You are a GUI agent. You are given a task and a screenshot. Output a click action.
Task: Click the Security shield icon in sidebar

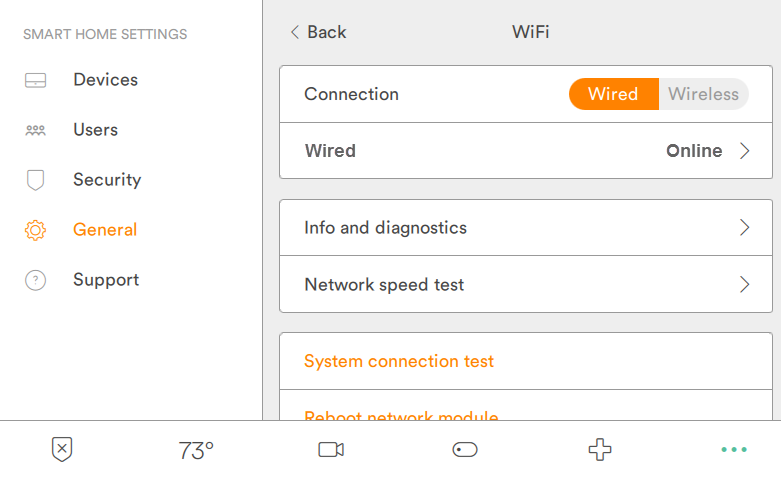click(35, 180)
